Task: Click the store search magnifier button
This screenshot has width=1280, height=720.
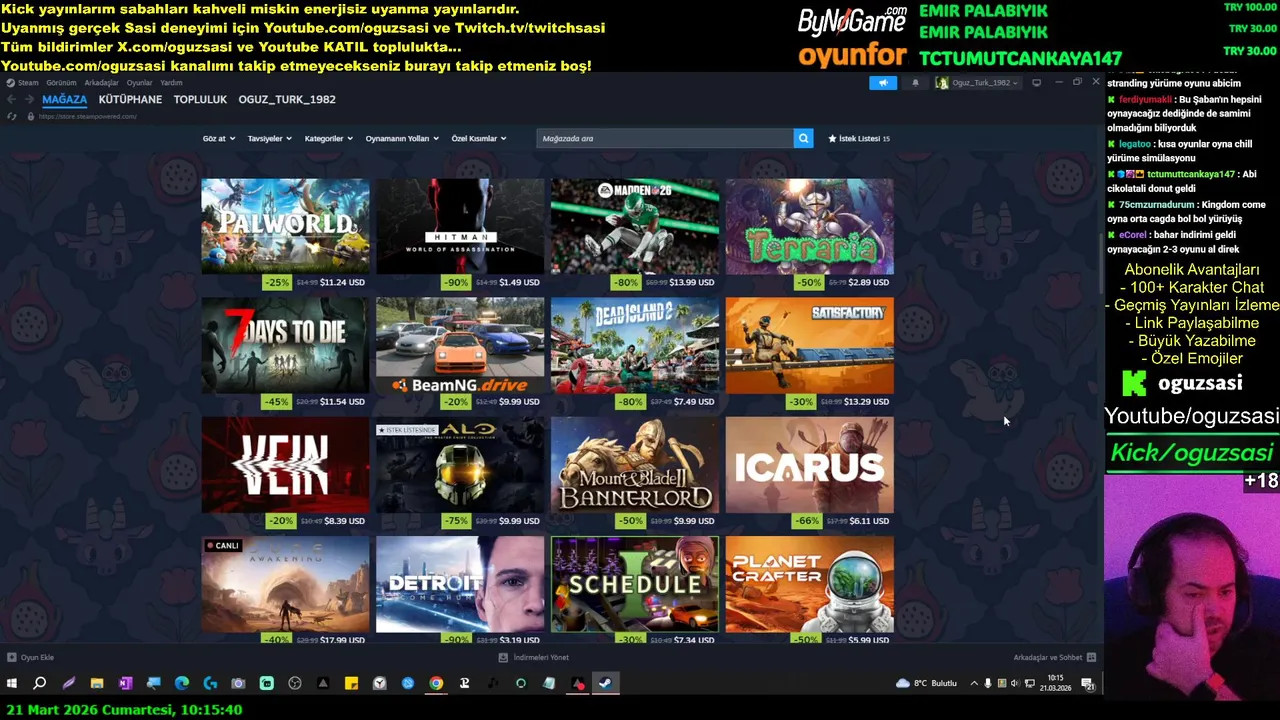Action: pyautogui.click(x=803, y=138)
